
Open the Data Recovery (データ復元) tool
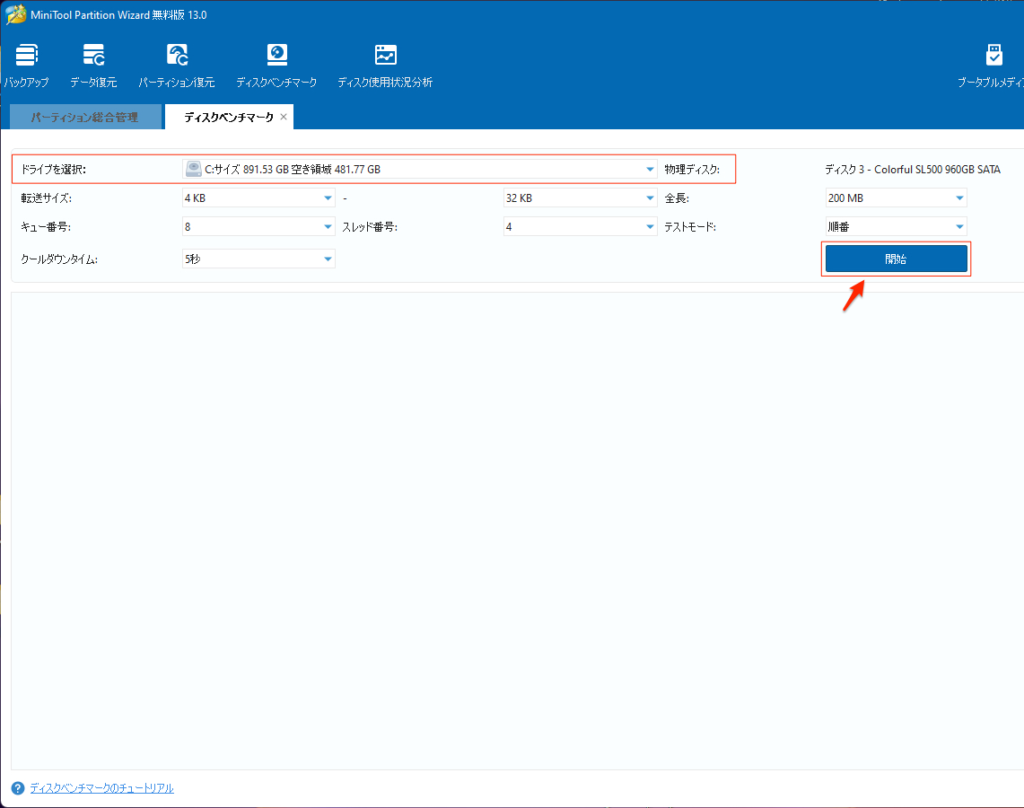coord(93,55)
